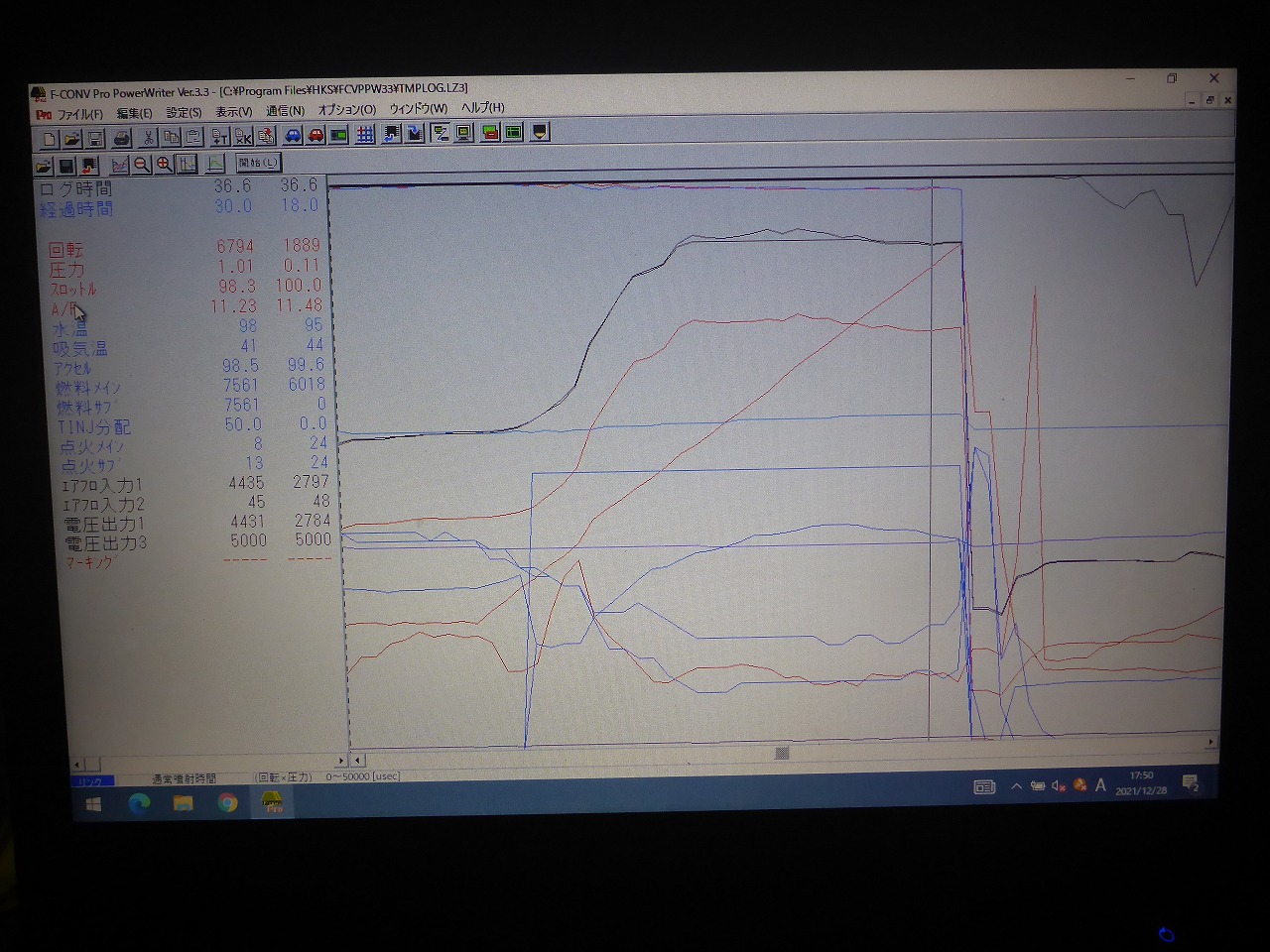The image size is (1270, 952).
Task: Save the log with dark disk icon
Action: pyautogui.click(x=66, y=166)
